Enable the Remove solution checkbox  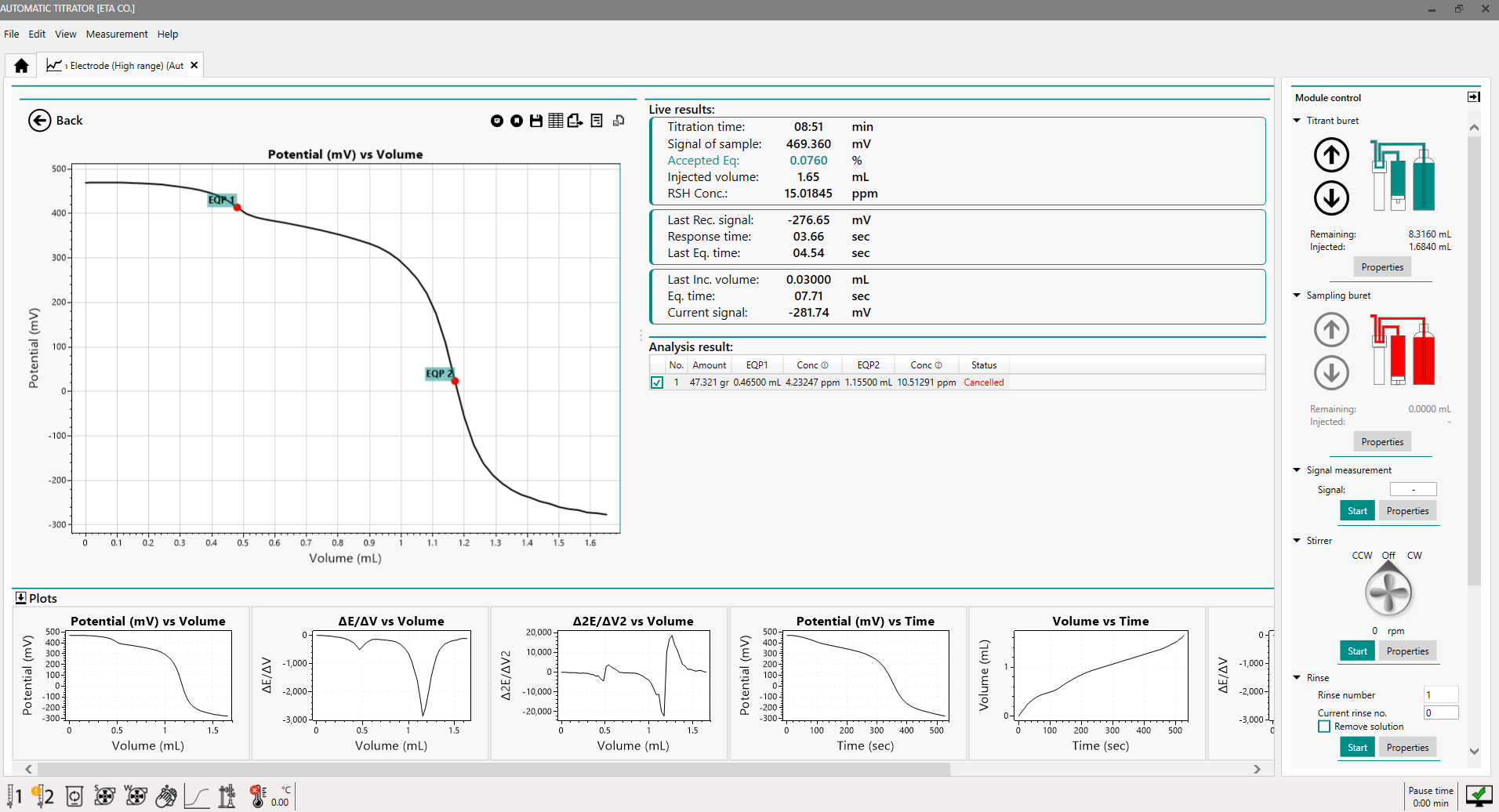point(1324,727)
